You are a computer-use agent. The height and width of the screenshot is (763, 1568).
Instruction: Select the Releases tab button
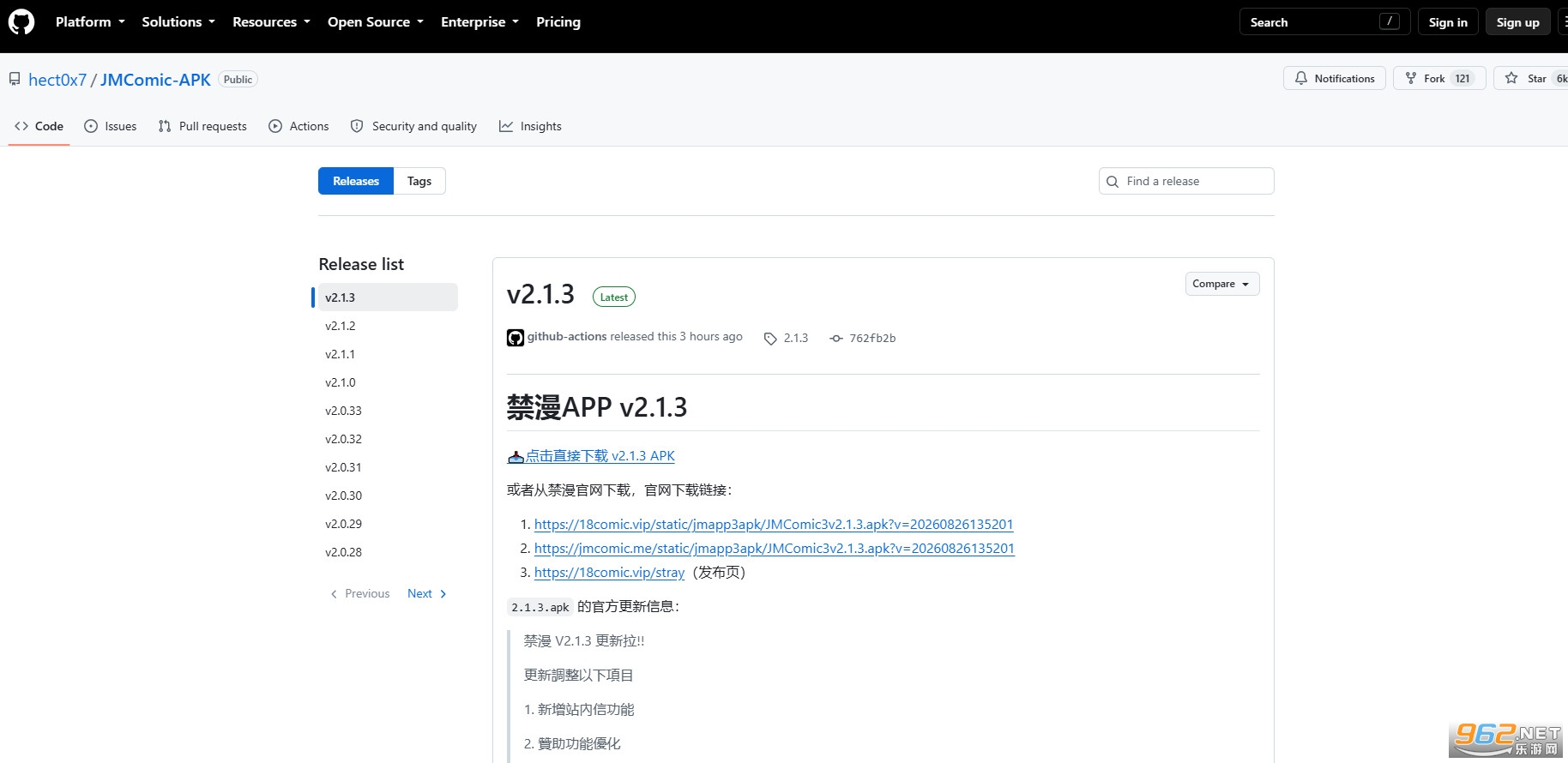pyautogui.click(x=356, y=181)
